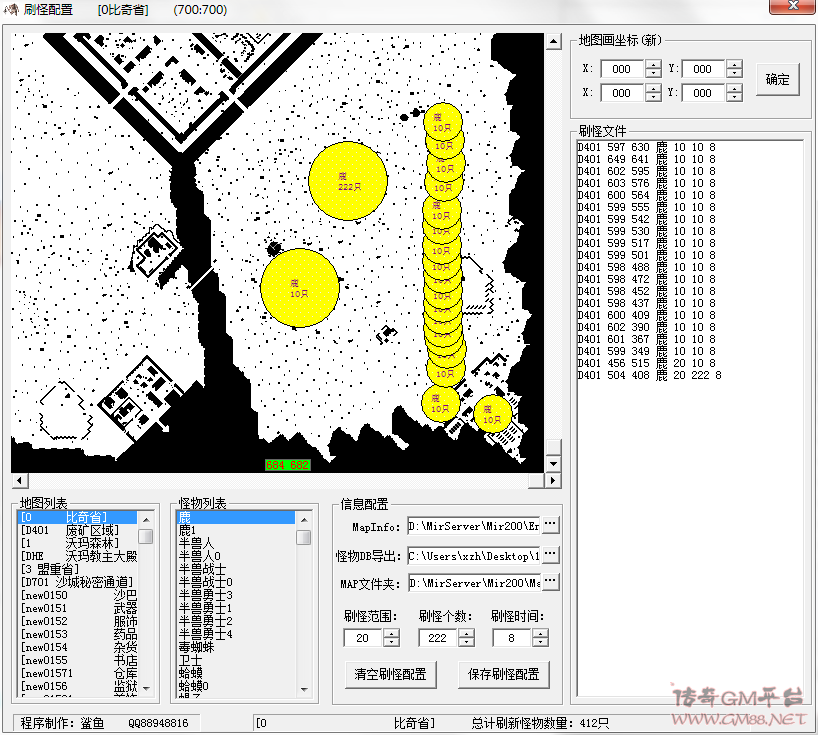Select line 'D401 456 515 鹿 20 10 8'

click(x=646, y=363)
